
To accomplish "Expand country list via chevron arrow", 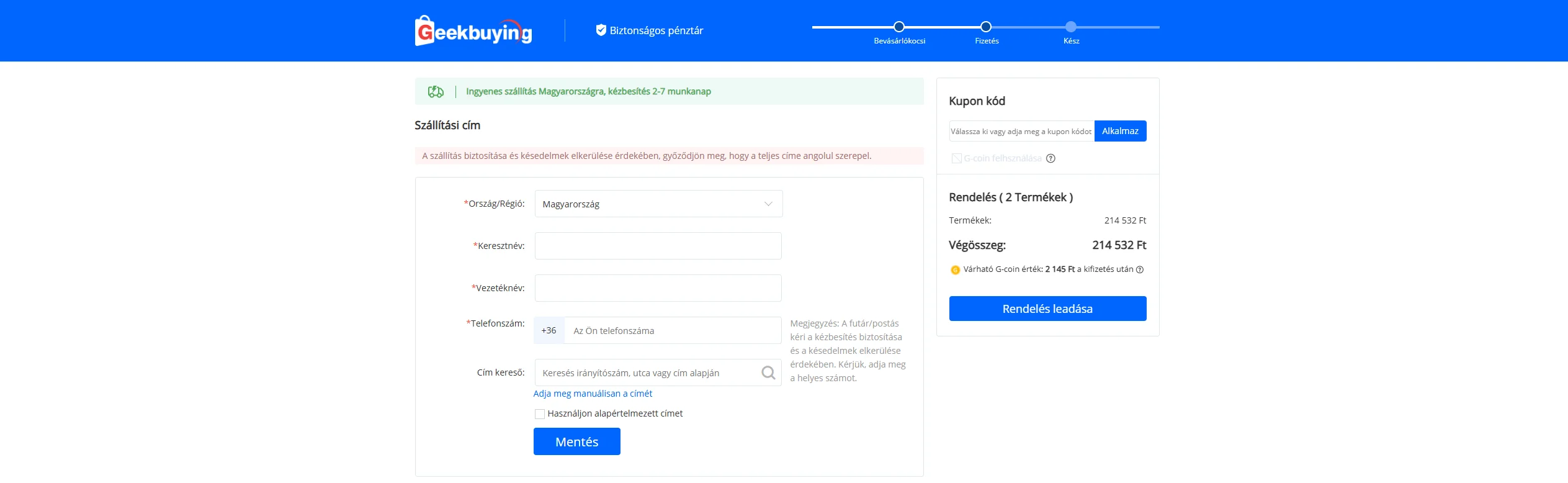I will [768, 204].
